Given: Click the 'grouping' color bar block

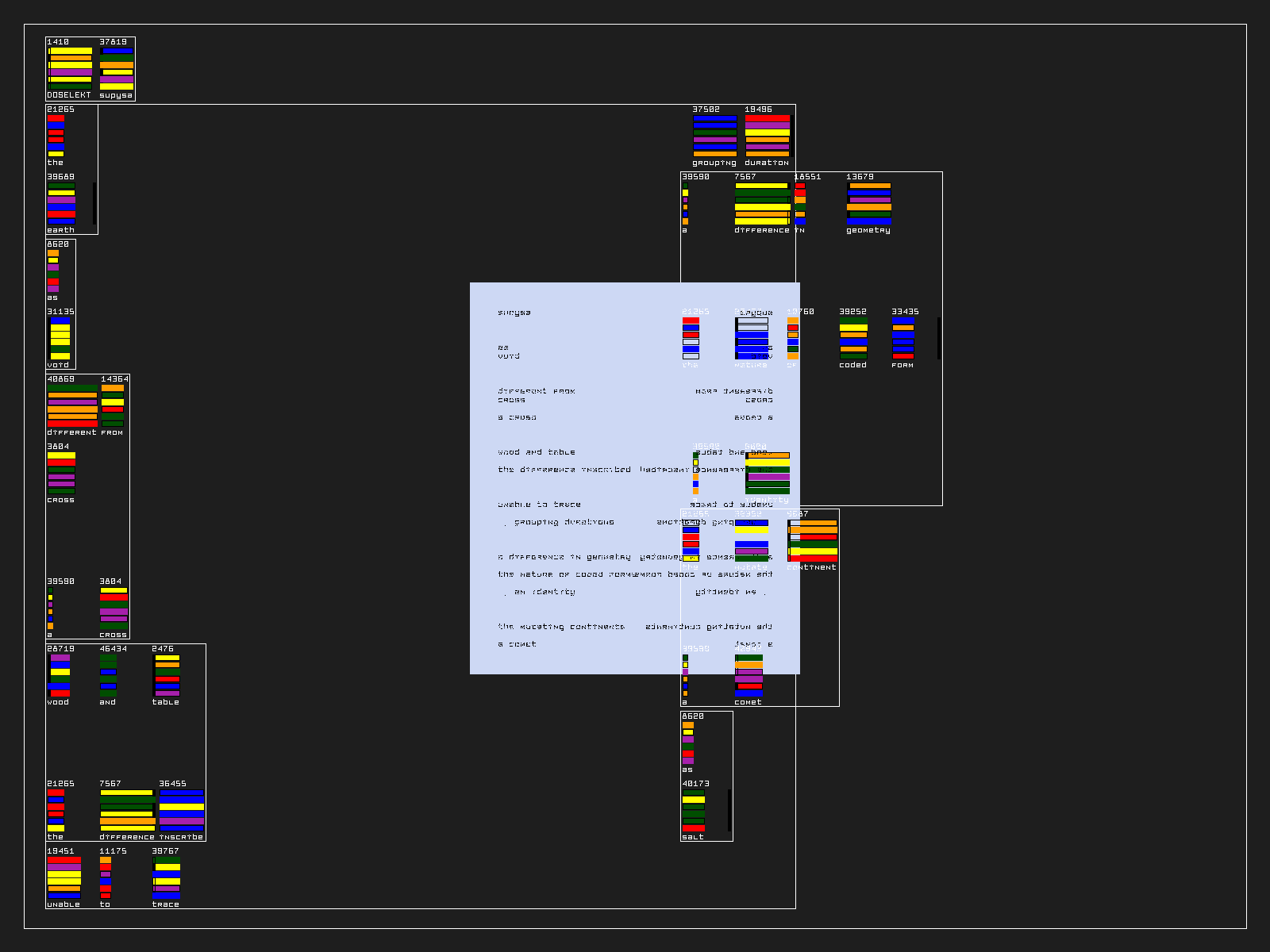Looking at the screenshot, I should 714,136.
